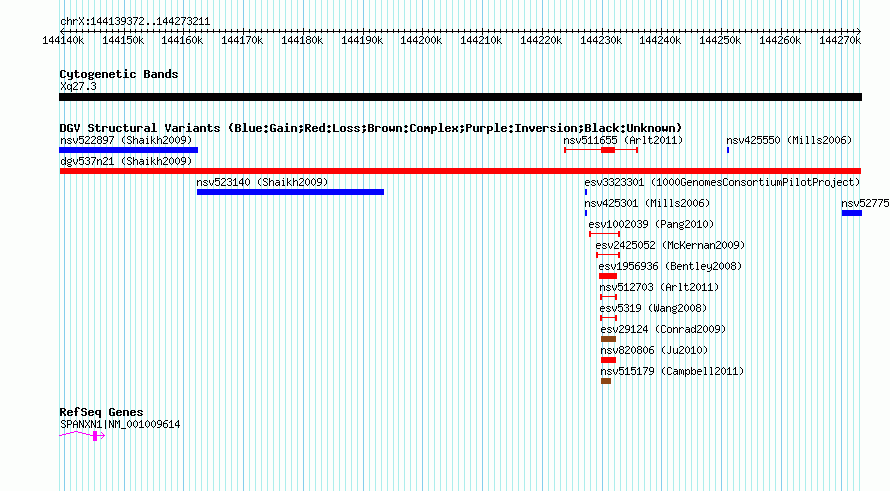Click the black Xq27.3 cytogenetic band bar
This screenshot has width=890, height=491.
point(460,97)
